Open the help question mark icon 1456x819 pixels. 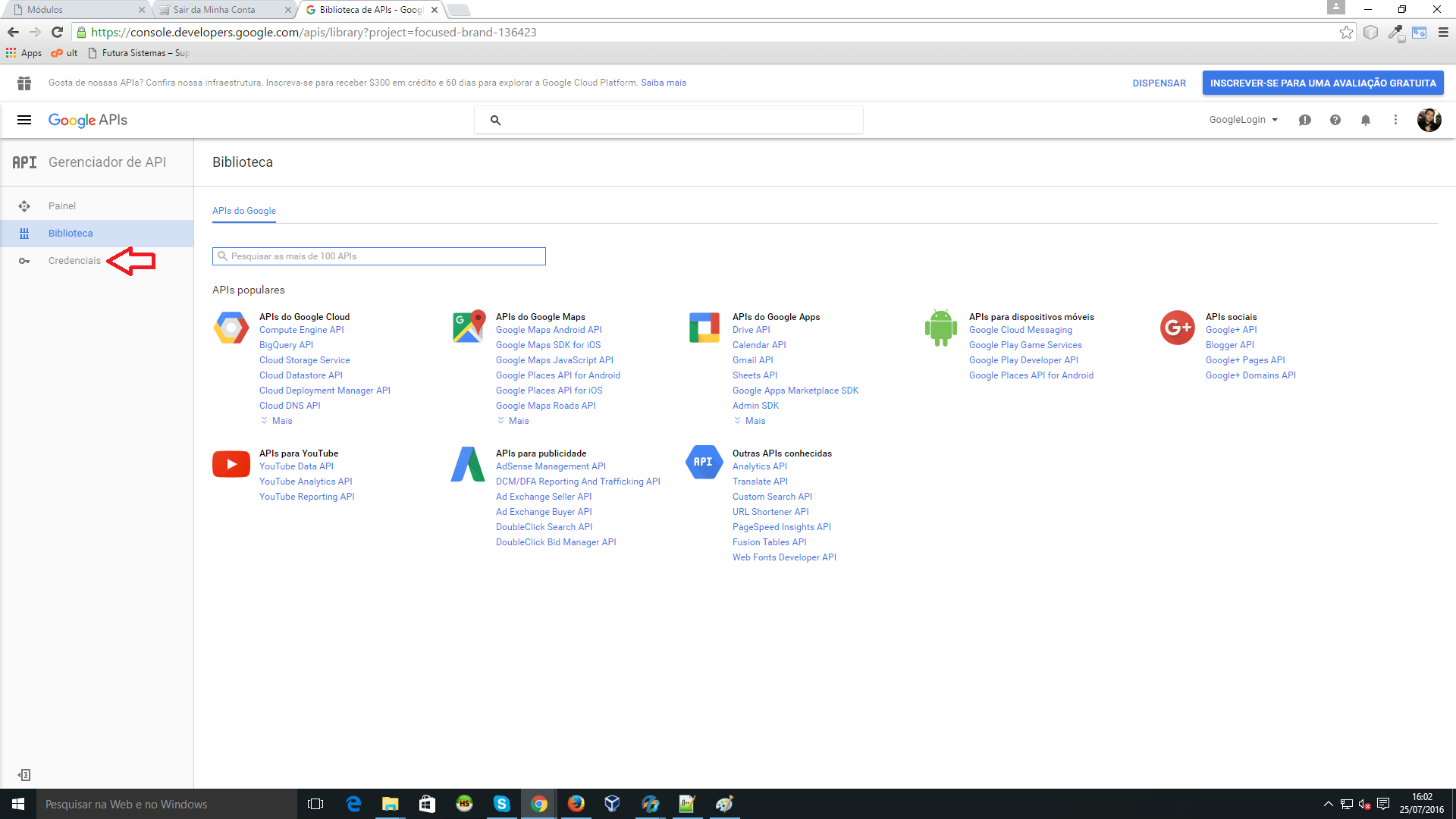tap(1335, 120)
